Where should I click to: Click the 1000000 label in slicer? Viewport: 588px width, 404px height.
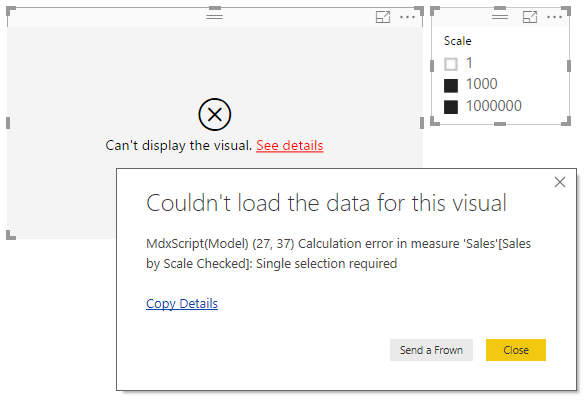pos(494,106)
